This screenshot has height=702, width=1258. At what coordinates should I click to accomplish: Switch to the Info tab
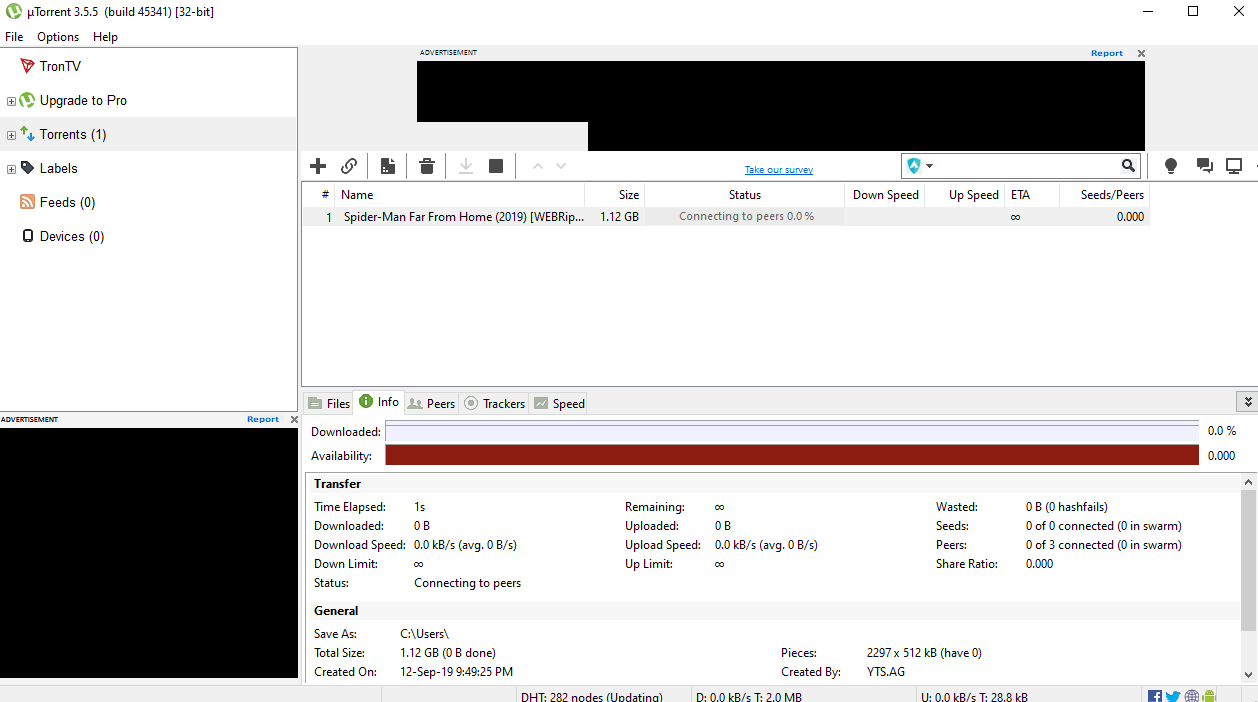click(378, 402)
